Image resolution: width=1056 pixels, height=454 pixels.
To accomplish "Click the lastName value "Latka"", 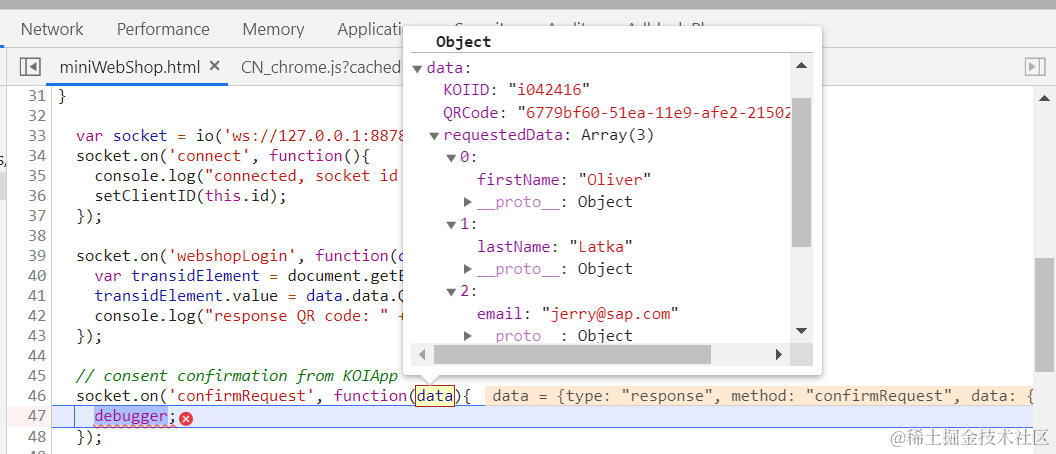I will (x=601, y=247).
